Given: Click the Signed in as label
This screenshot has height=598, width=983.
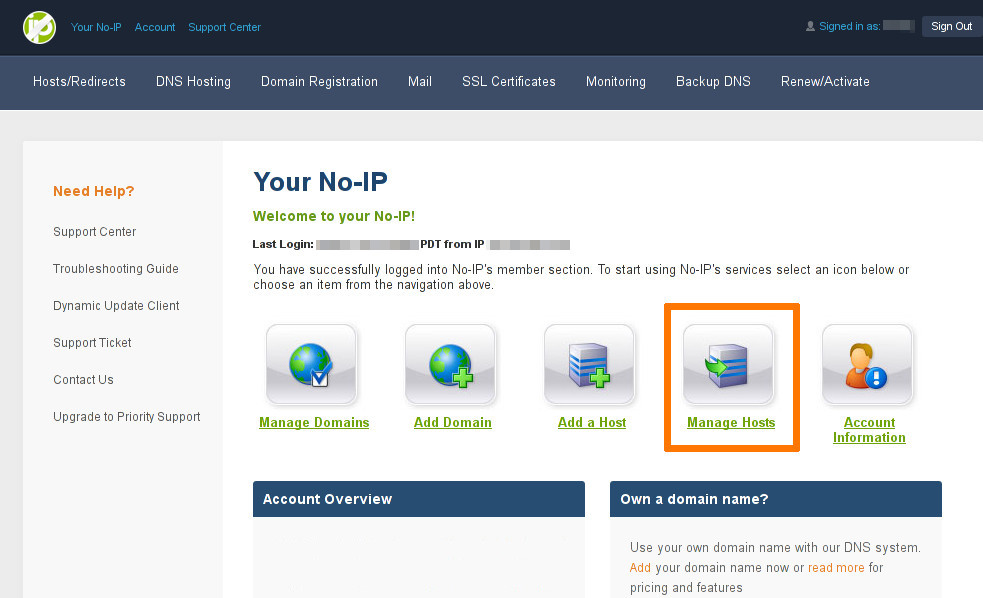Looking at the screenshot, I should tap(849, 26).
